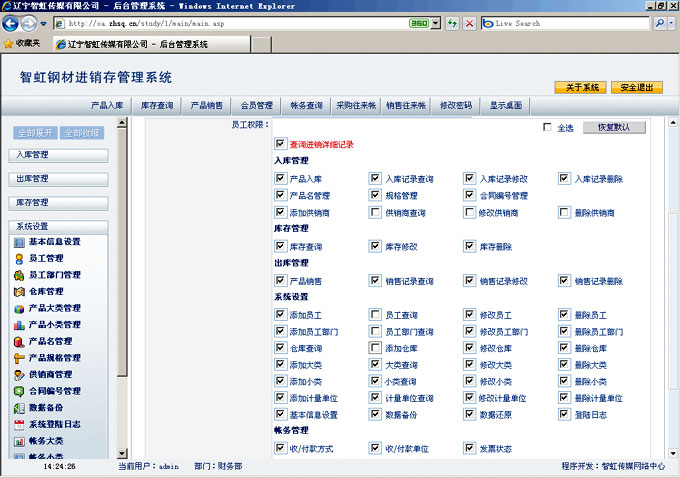The image size is (680, 478).
Task: Switch to the 会员管理 menu item
Action: point(256,104)
